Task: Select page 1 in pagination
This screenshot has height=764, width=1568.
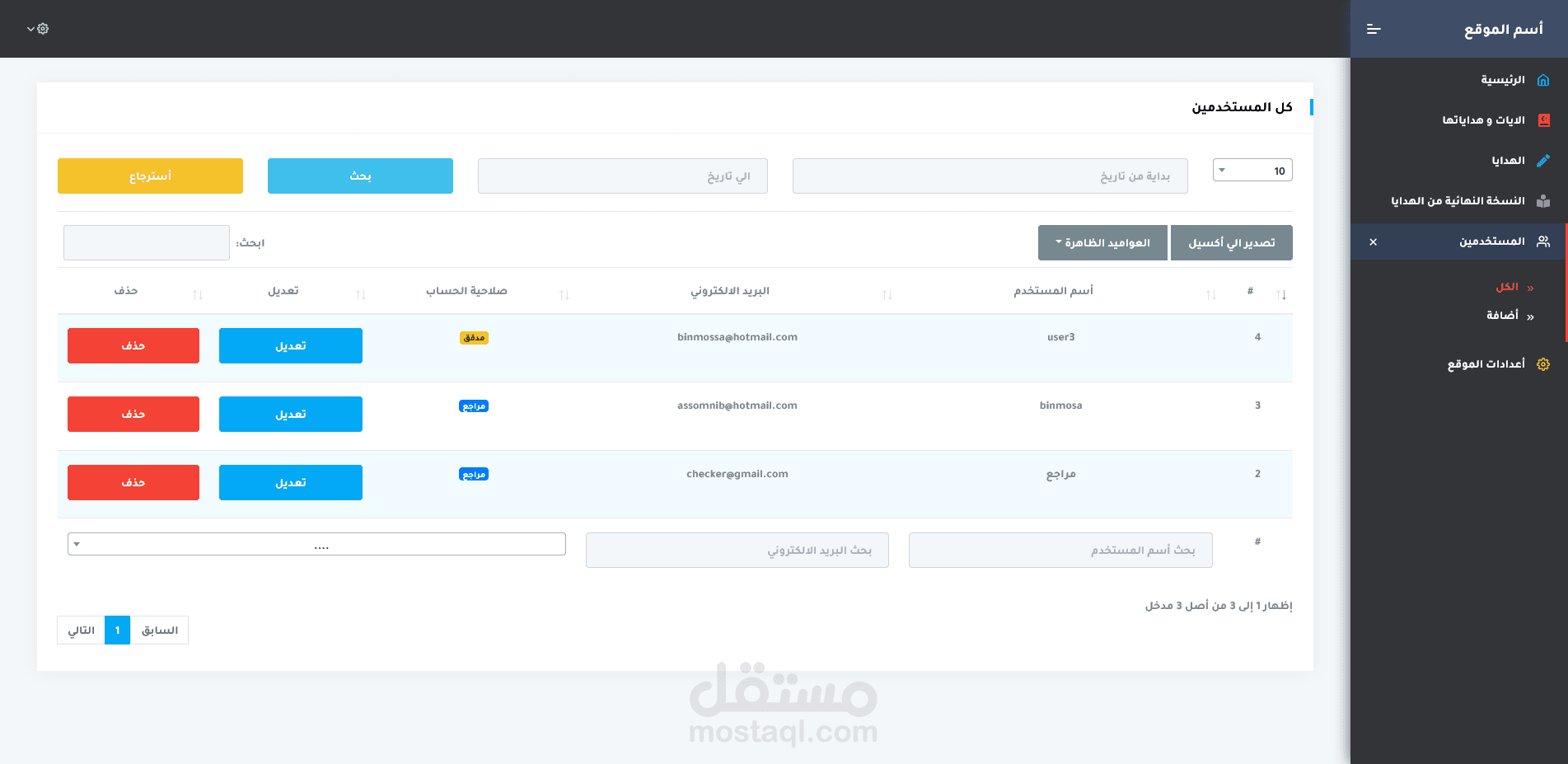Action: [118, 630]
